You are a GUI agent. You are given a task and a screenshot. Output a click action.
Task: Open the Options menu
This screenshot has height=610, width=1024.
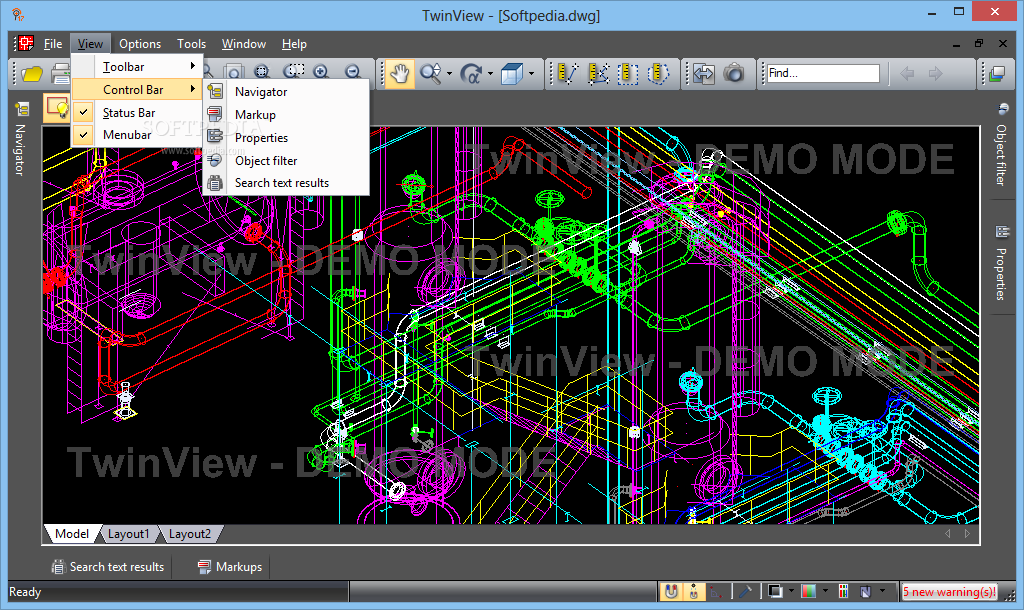click(x=140, y=44)
